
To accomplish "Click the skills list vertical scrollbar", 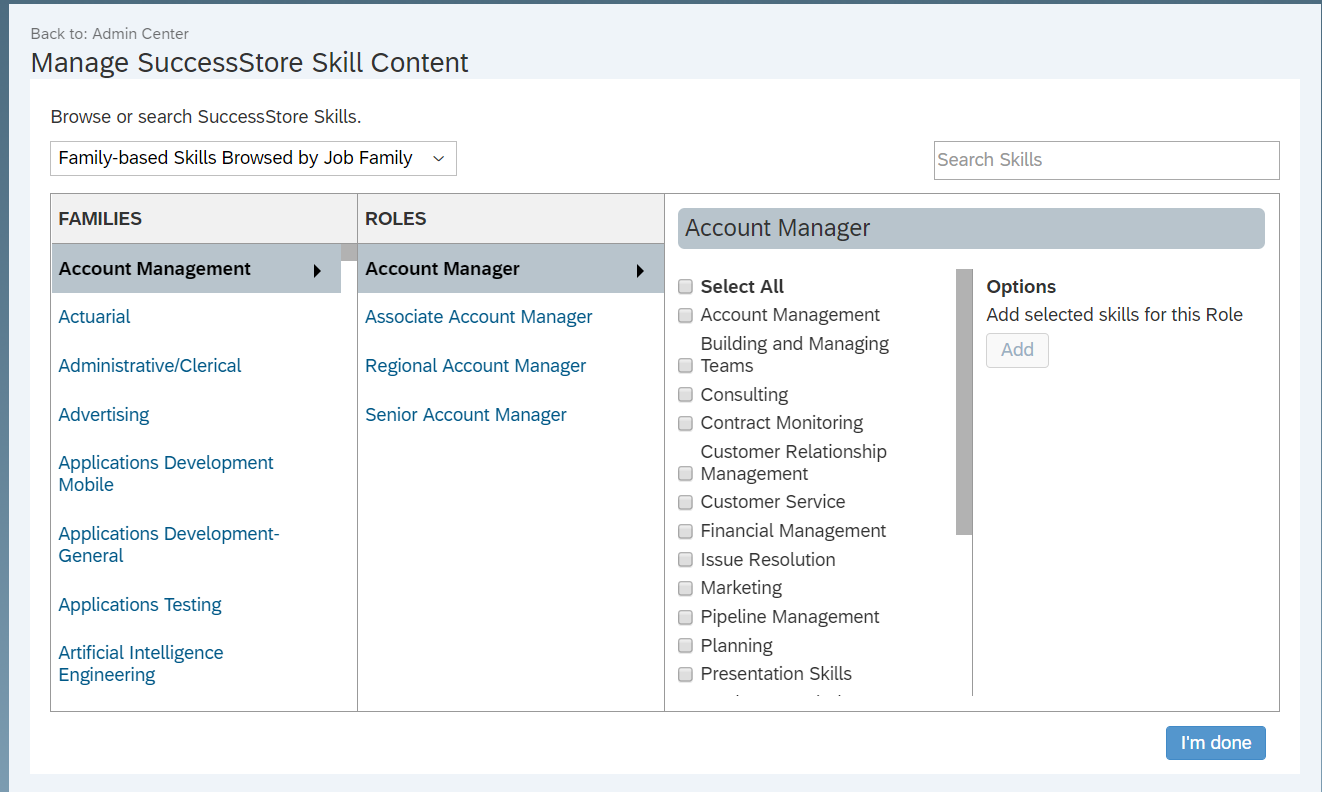I will point(964,402).
